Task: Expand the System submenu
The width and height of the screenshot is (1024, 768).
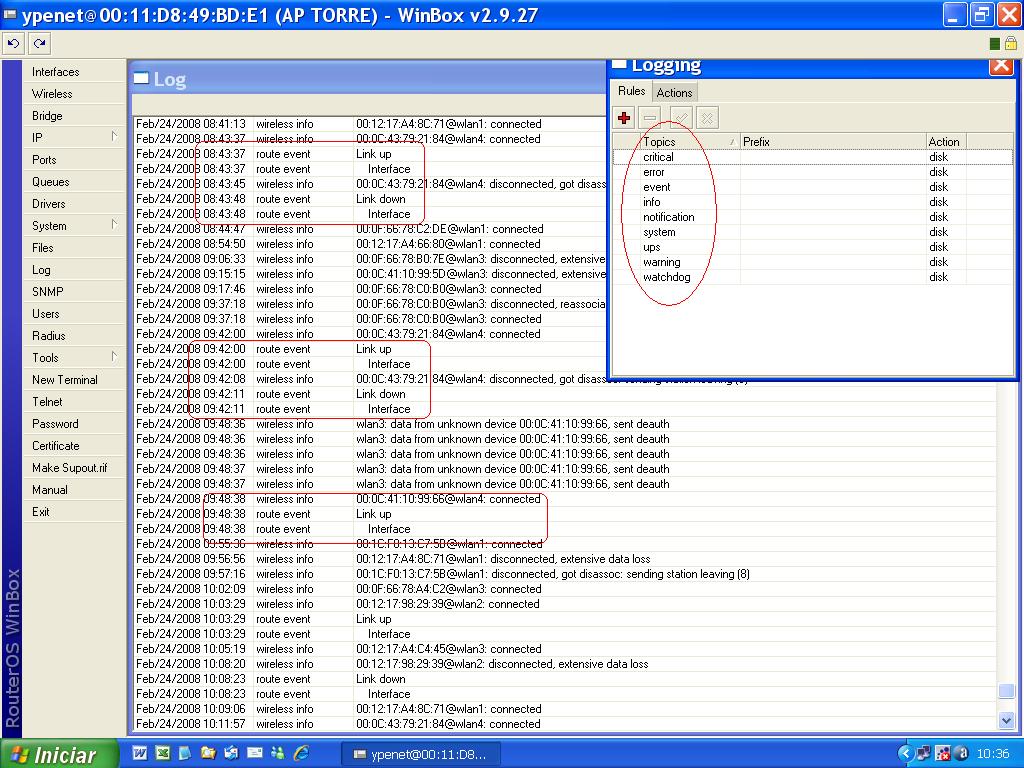Action: (74, 226)
